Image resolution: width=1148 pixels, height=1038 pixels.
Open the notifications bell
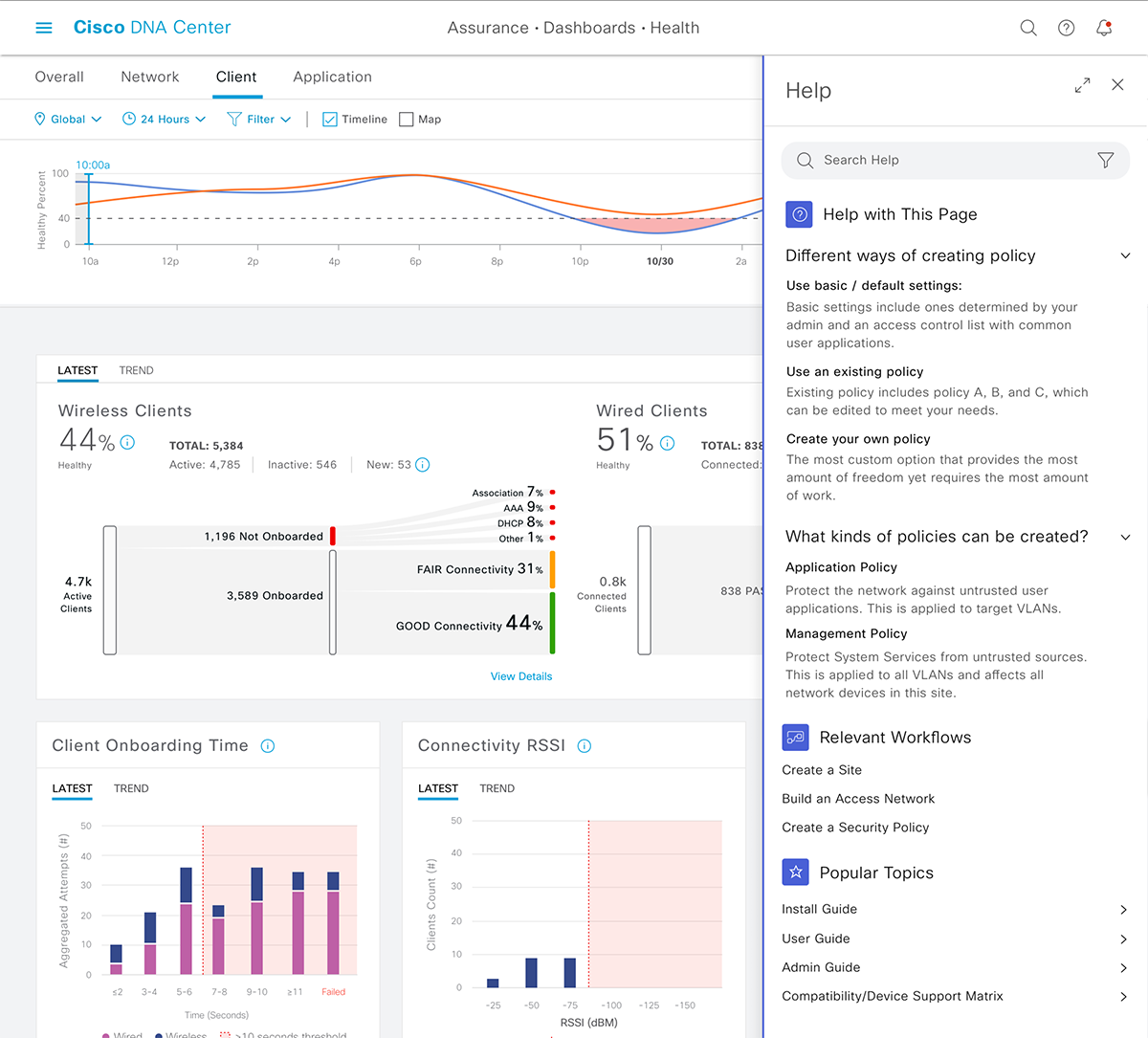[x=1104, y=28]
